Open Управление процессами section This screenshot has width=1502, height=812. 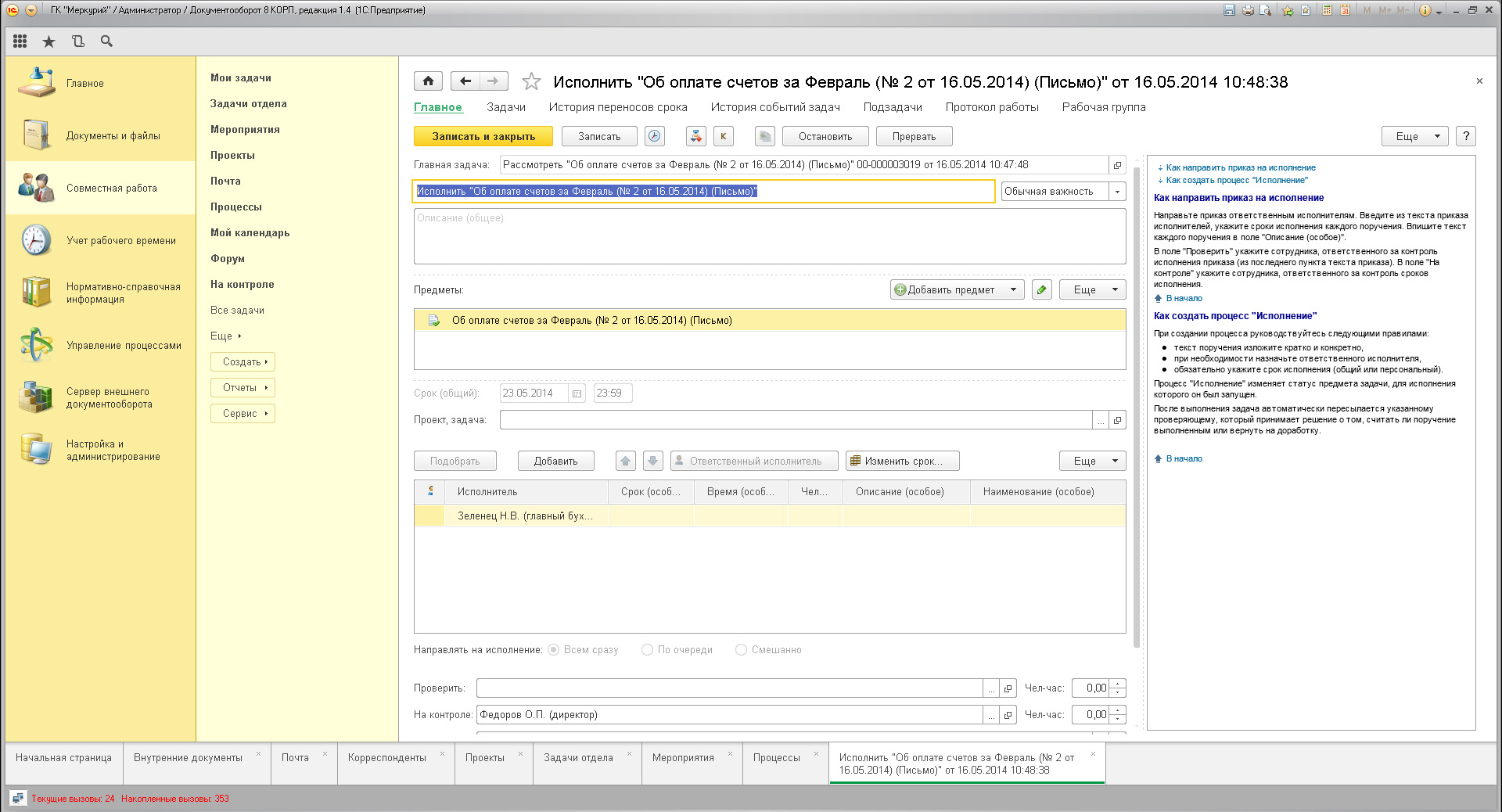pyautogui.click(x=100, y=345)
